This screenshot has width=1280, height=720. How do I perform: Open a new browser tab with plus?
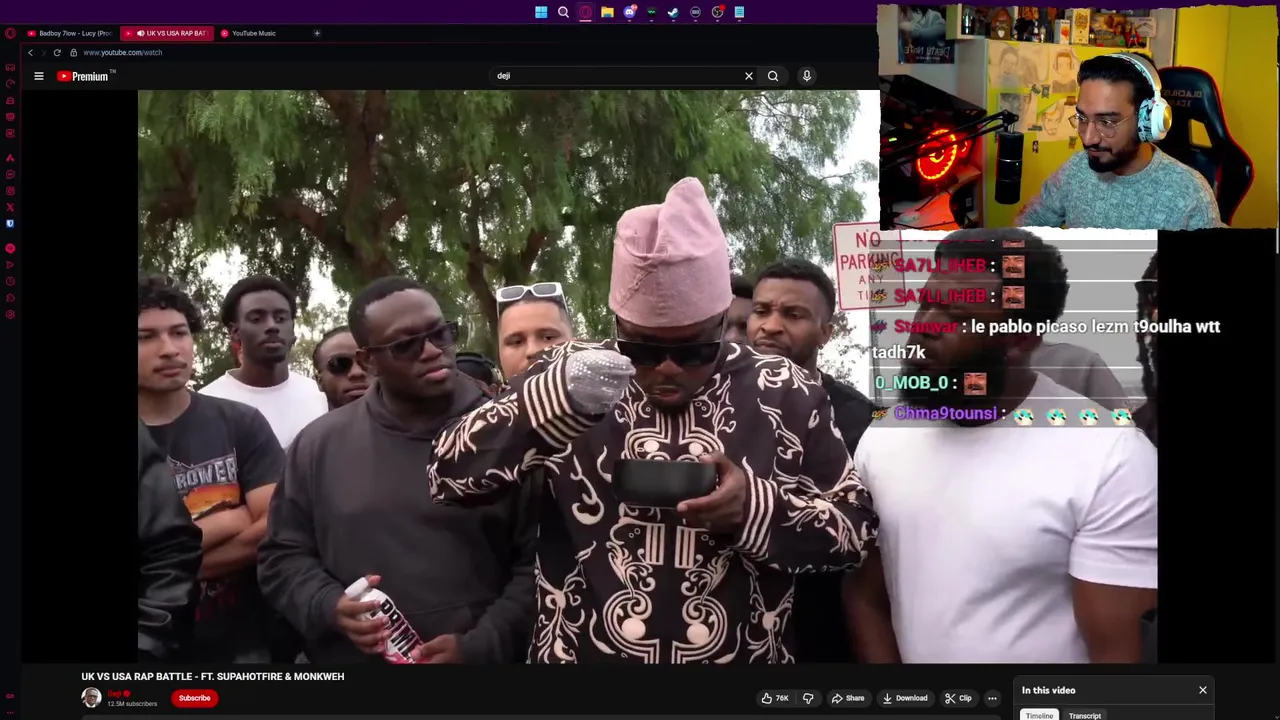[317, 33]
